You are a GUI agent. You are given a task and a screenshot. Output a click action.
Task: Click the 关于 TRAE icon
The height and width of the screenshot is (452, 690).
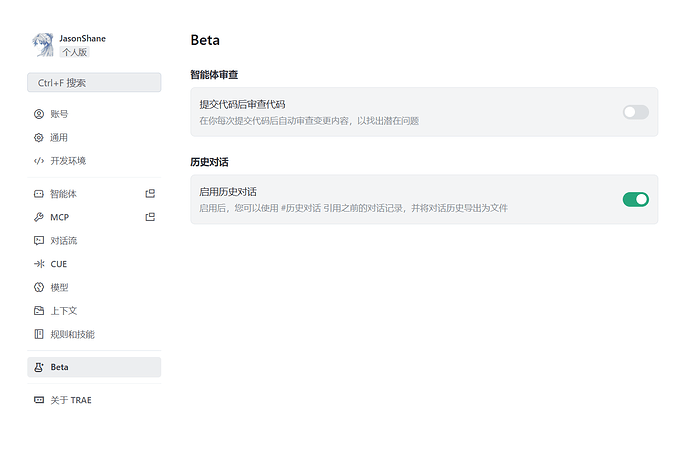[39, 400]
